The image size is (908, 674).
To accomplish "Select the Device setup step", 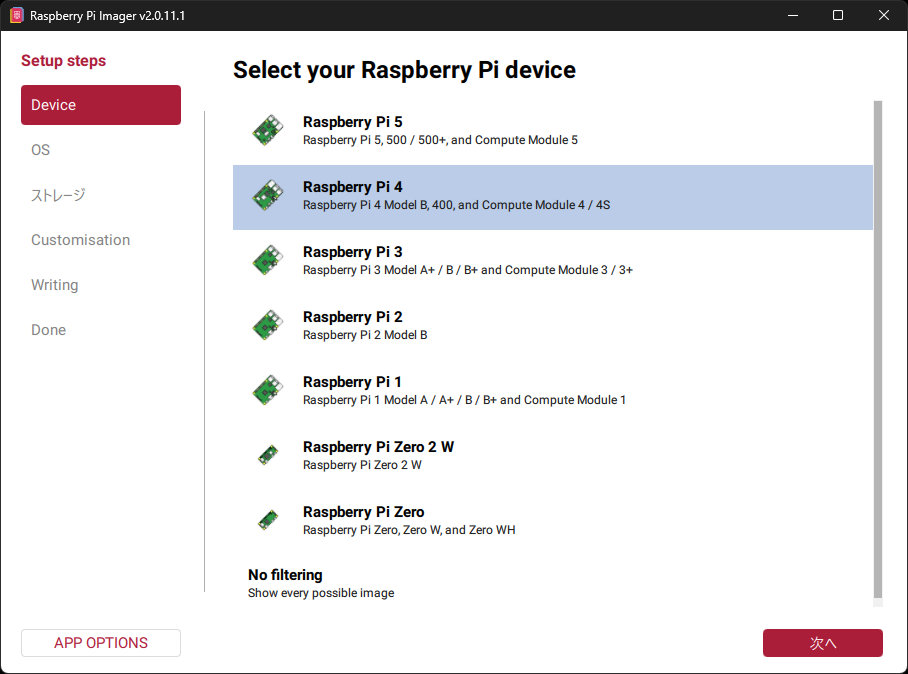I will coord(101,105).
